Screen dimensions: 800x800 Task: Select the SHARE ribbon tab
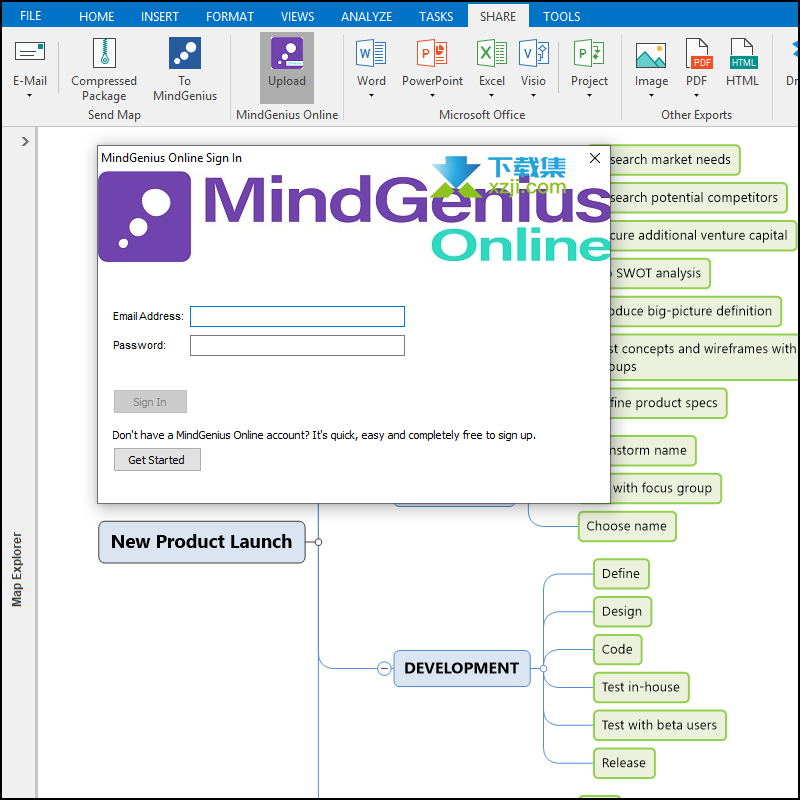pos(498,16)
